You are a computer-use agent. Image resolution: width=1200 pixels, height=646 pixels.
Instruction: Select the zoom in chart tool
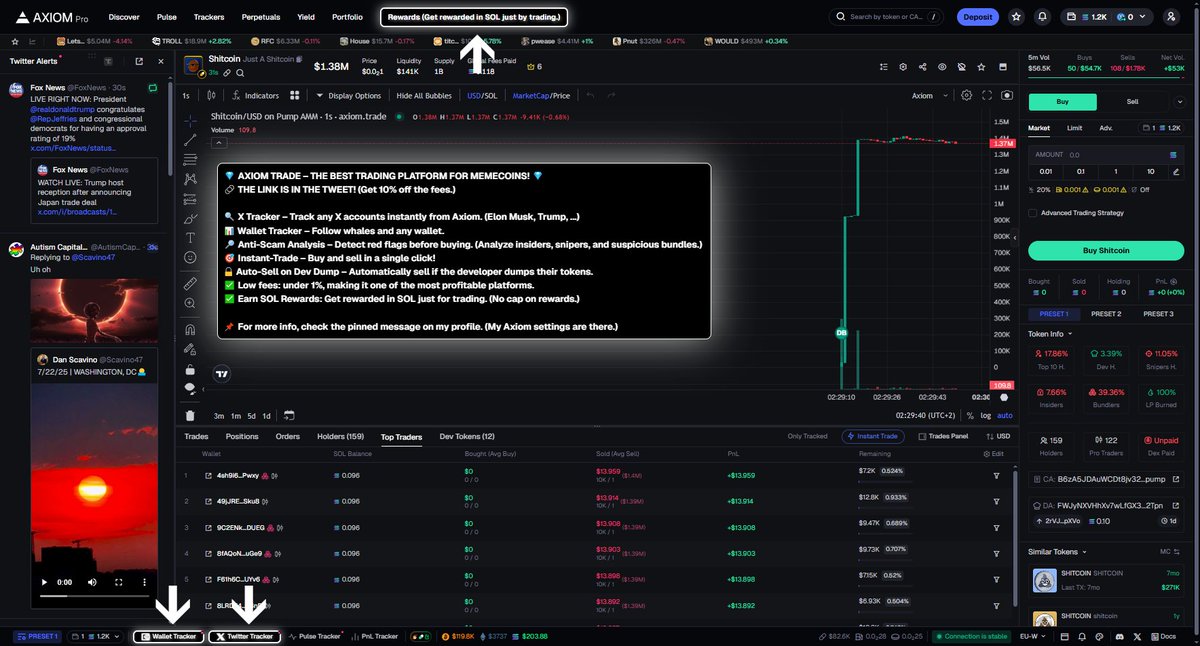tap(190, 303)
